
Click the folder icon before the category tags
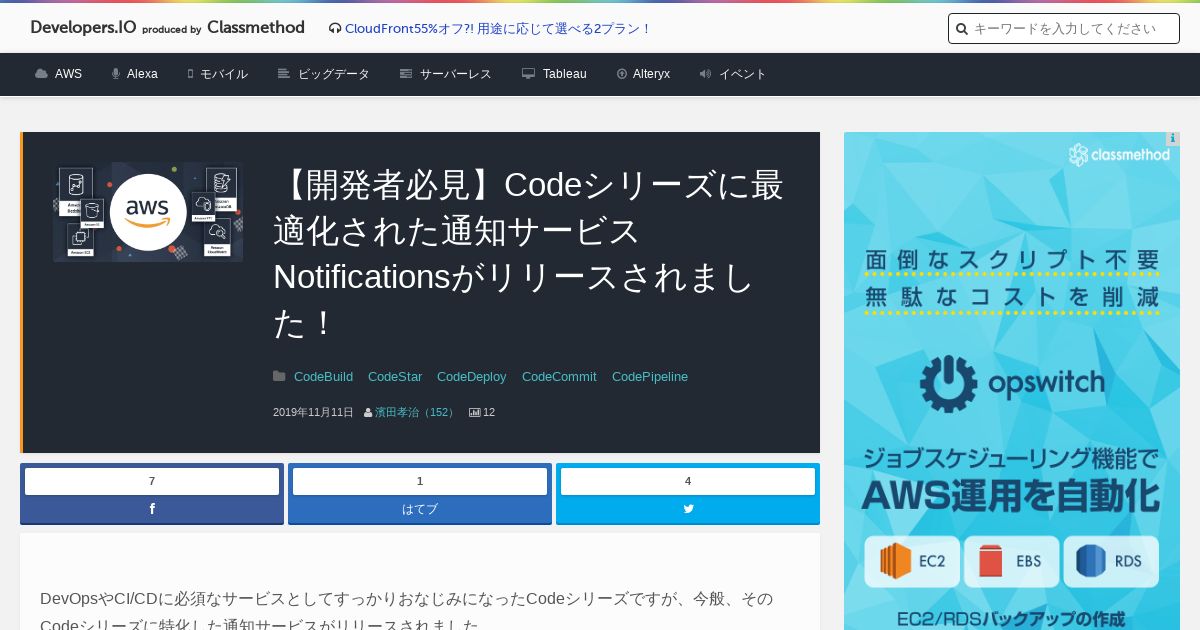[279, 376]
